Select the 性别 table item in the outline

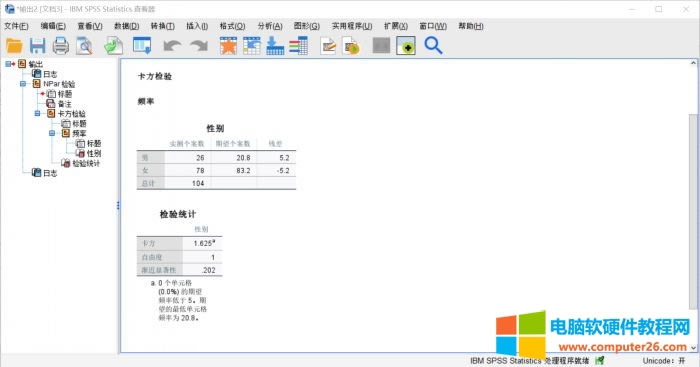click(x=94, y=154)
